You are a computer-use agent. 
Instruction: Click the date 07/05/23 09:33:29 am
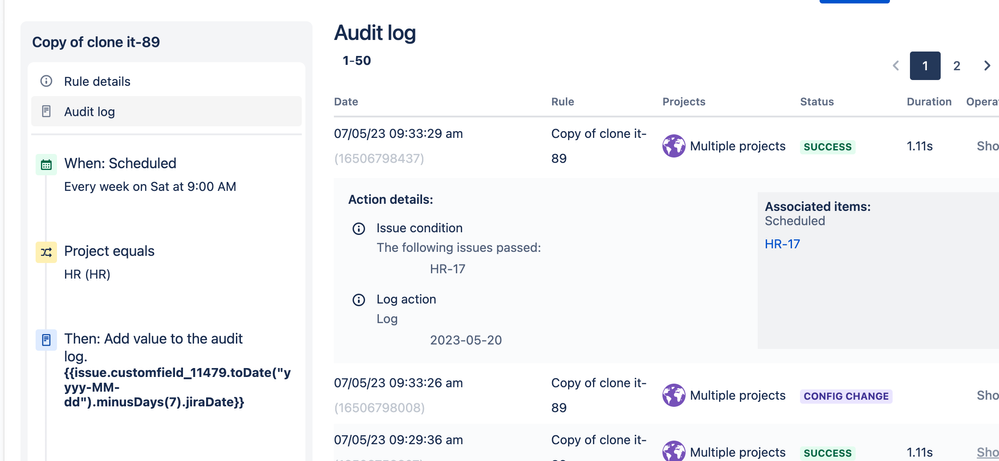pos(398,134)
